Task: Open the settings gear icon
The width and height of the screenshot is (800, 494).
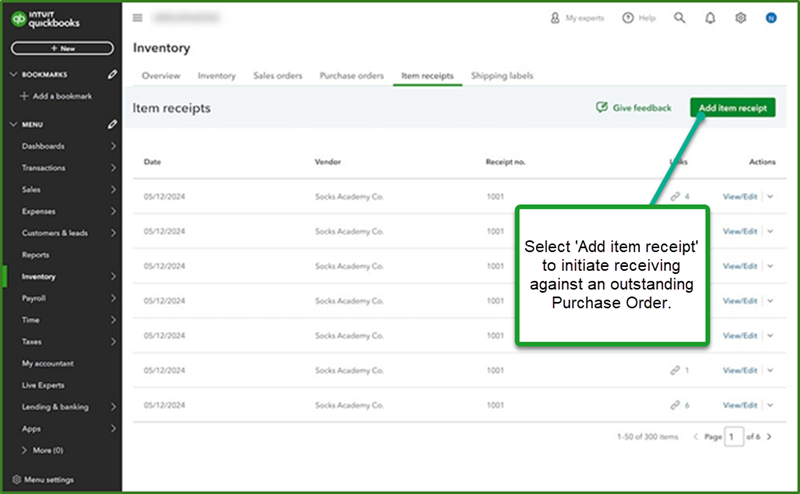Action: point(741,18)
